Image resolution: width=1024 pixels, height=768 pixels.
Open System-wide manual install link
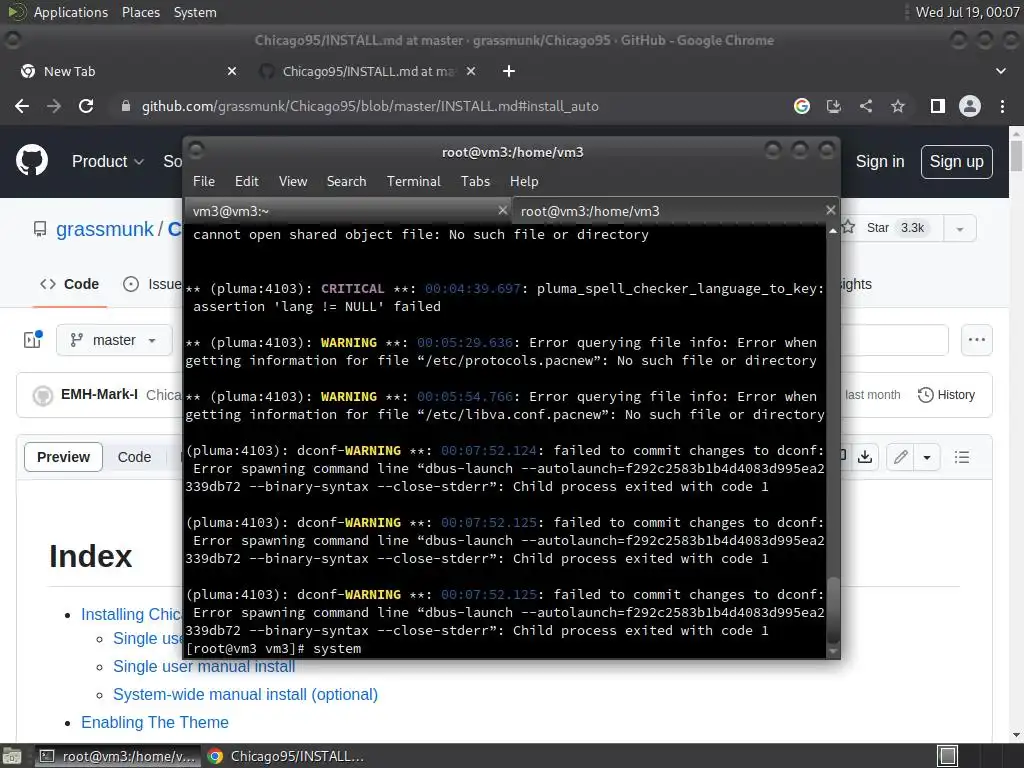coord(245,694)
